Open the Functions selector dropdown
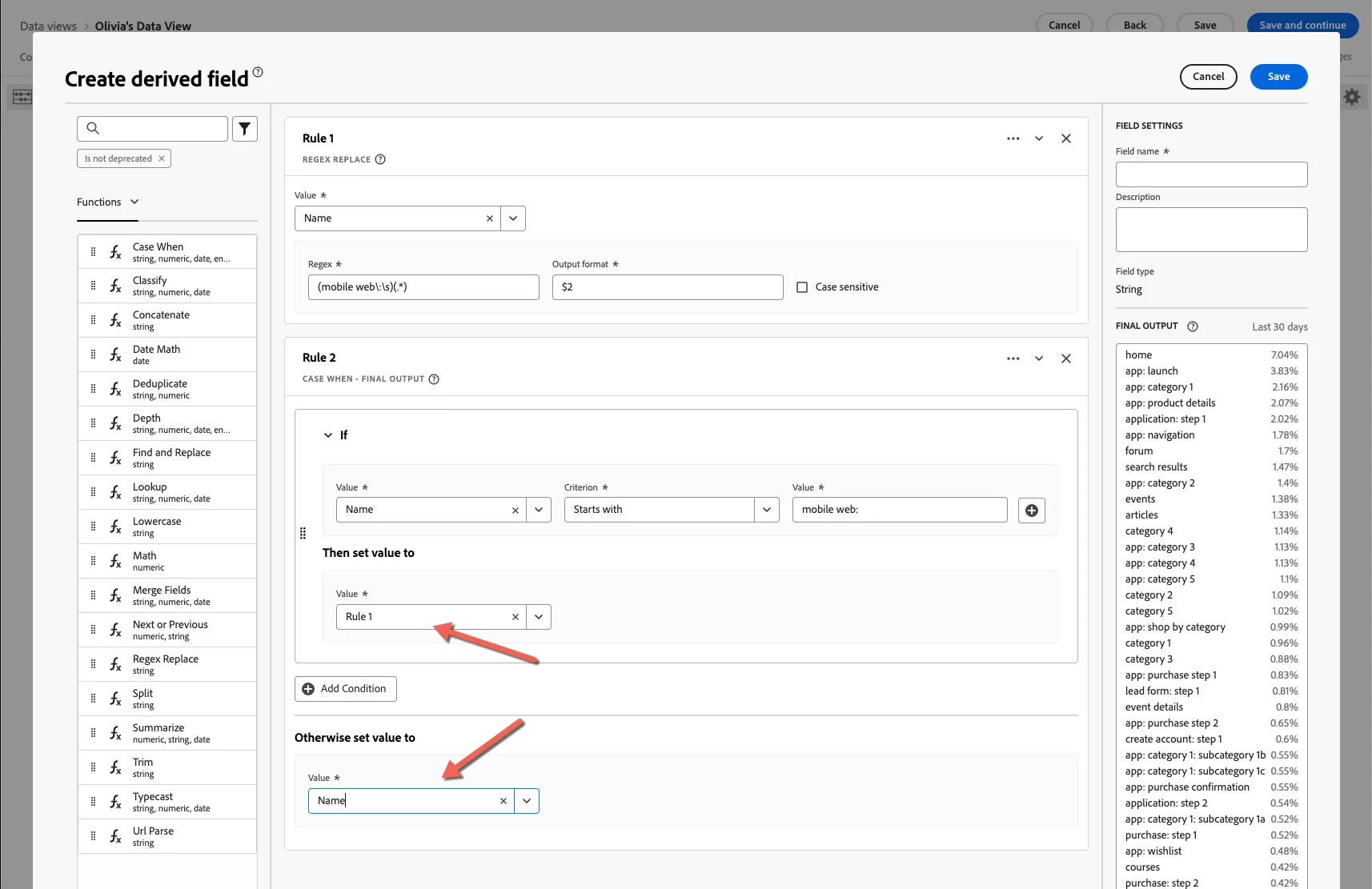Screen dimensions: 1372x889 (108, 202)
